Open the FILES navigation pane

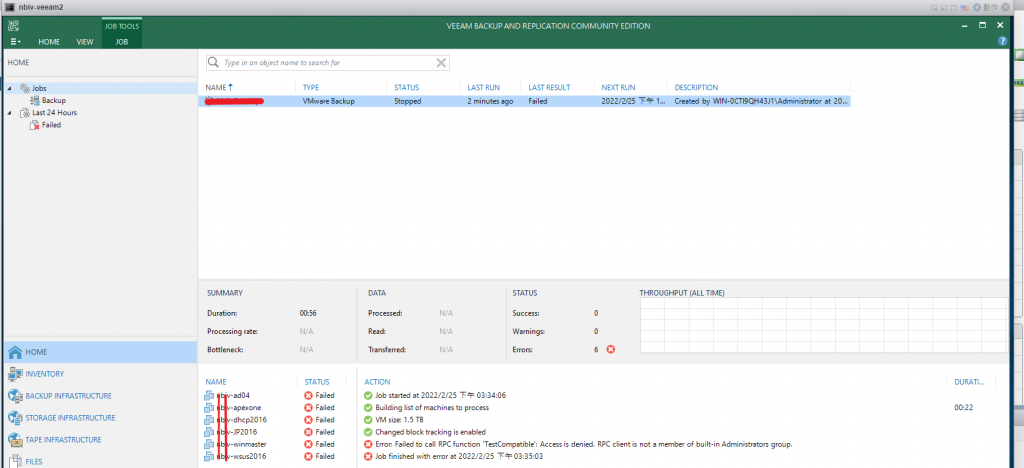(x=99, y=461)
